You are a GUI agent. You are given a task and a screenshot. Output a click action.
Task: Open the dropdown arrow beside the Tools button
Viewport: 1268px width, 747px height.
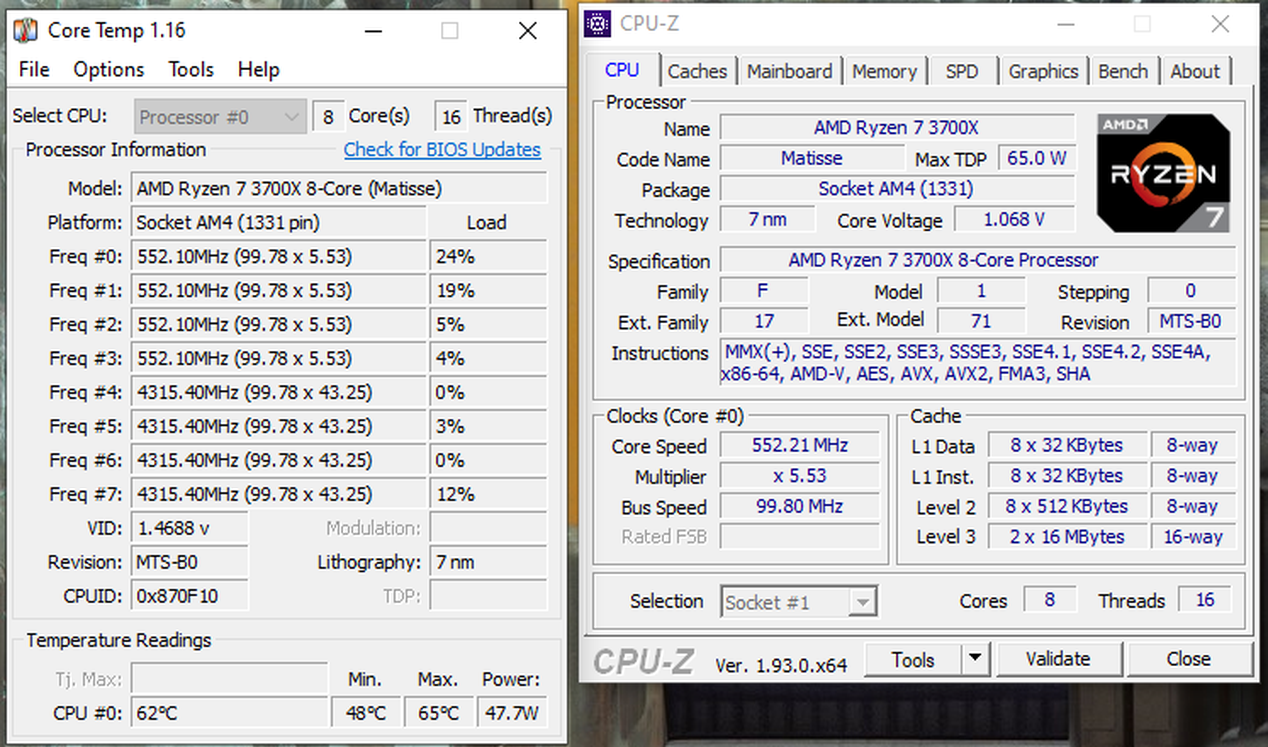(x=975, y=659)
